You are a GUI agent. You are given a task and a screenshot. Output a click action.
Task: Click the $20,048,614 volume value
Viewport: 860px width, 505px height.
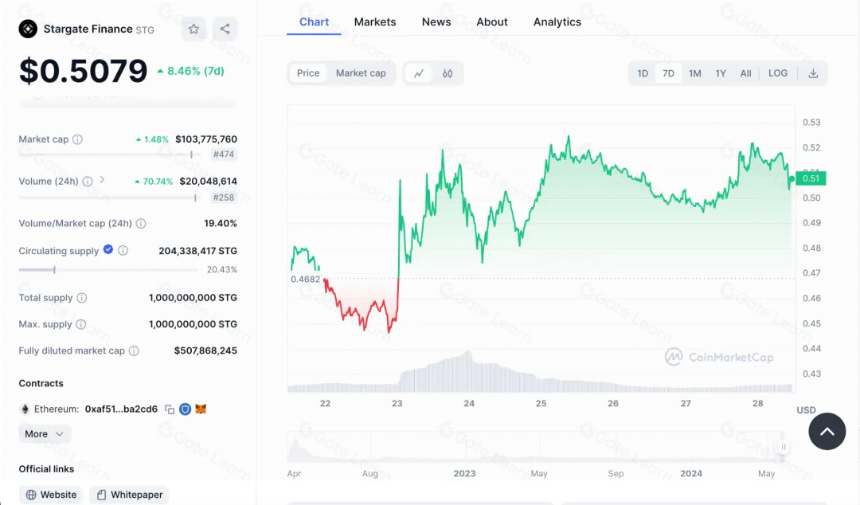click(208, 181)
